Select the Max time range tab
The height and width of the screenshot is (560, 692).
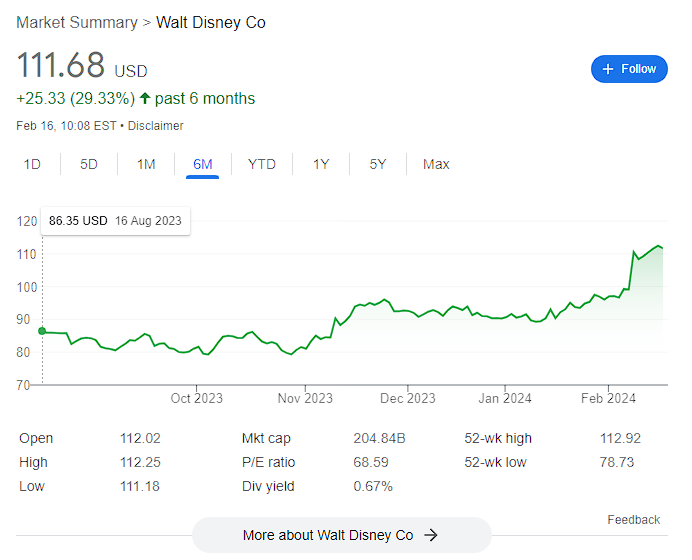click(x=436, y=164)
